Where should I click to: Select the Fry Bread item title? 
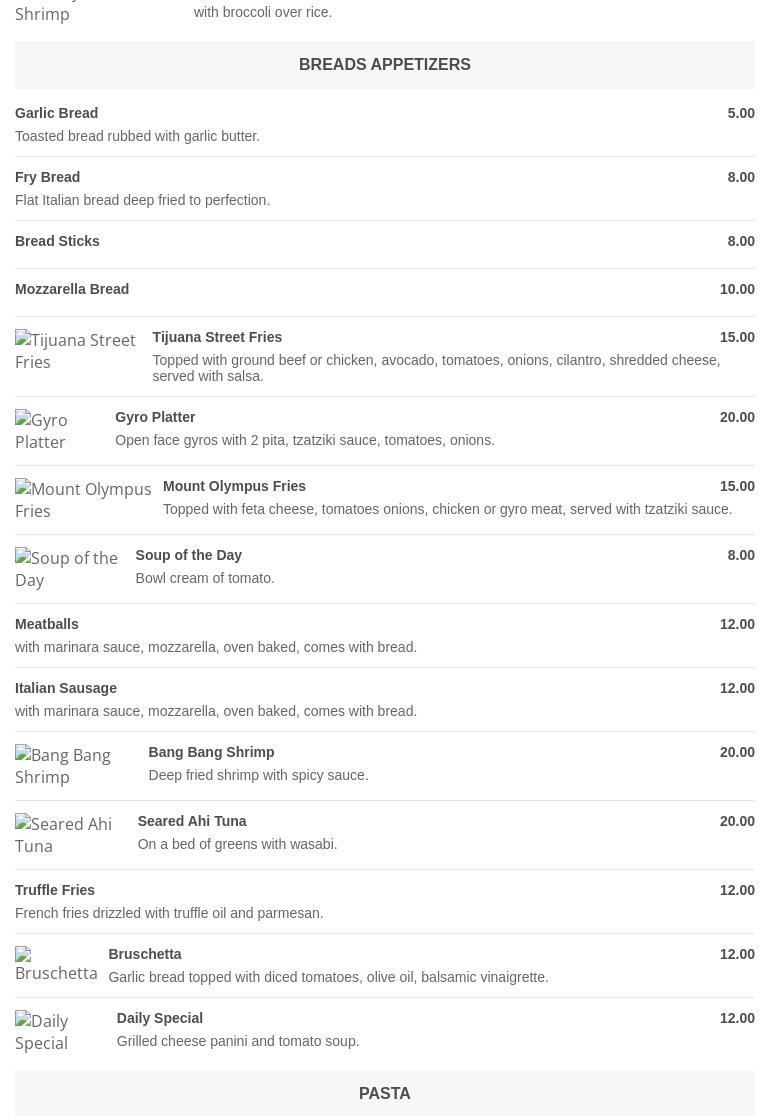click(x=48, y=177)
